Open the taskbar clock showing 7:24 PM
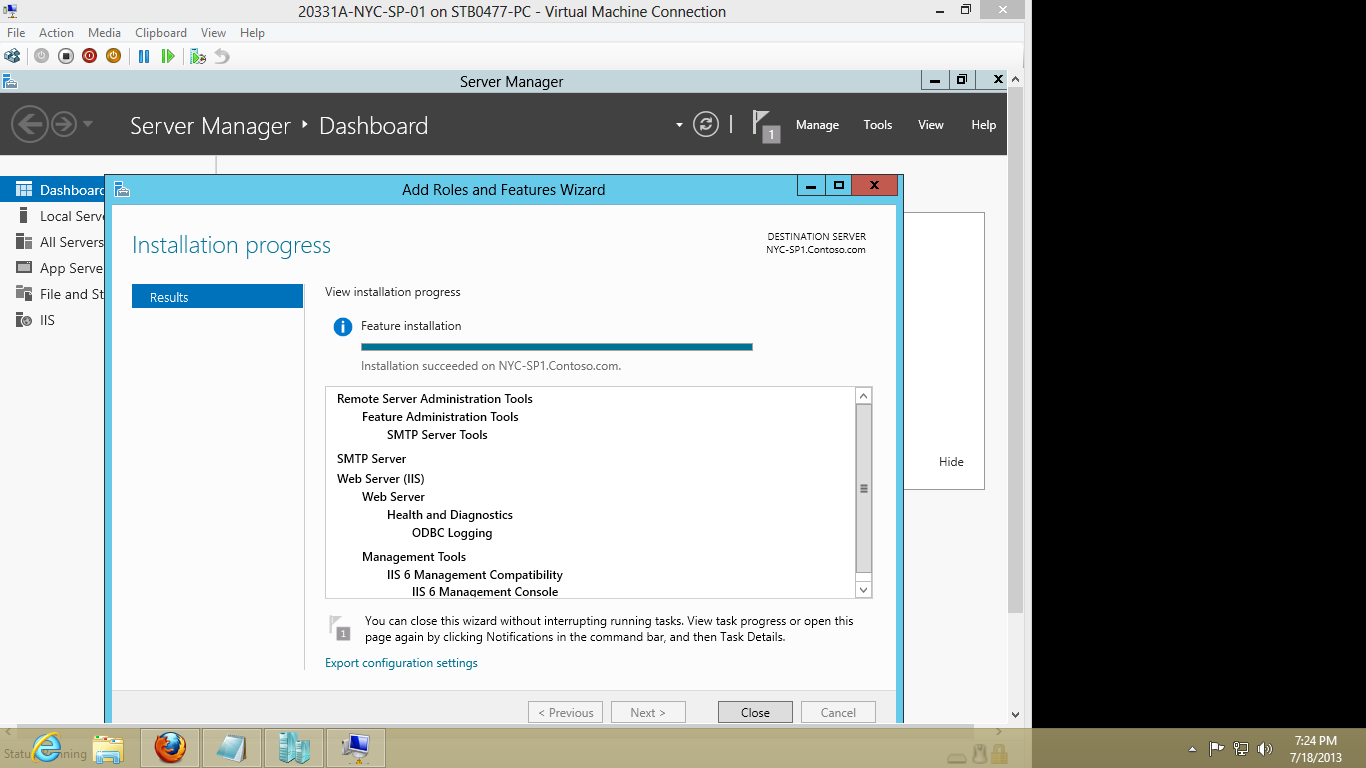The height and width of the screenshot is (768, 1366). coord(1315,749)
